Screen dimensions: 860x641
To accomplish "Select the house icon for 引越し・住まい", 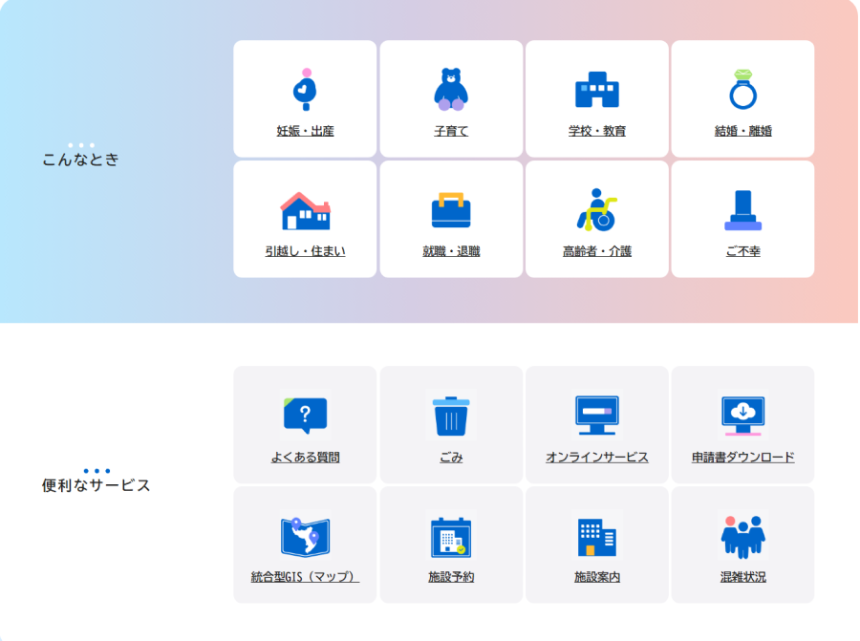I will tap(305, 210).
